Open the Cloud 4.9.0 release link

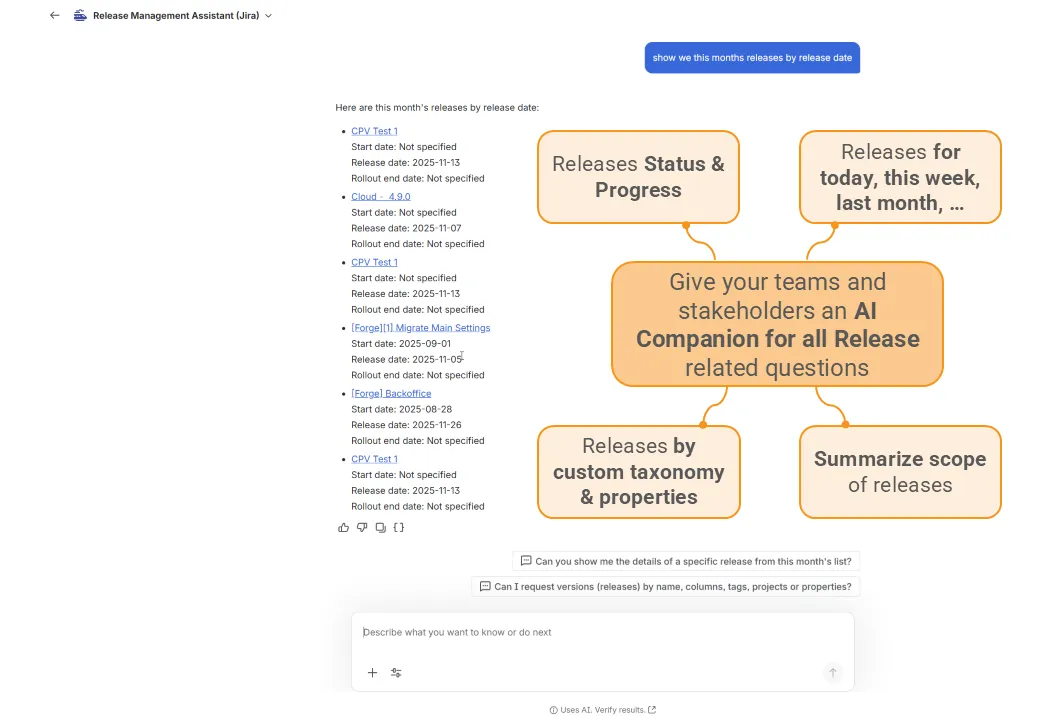[x=380, y=196]
